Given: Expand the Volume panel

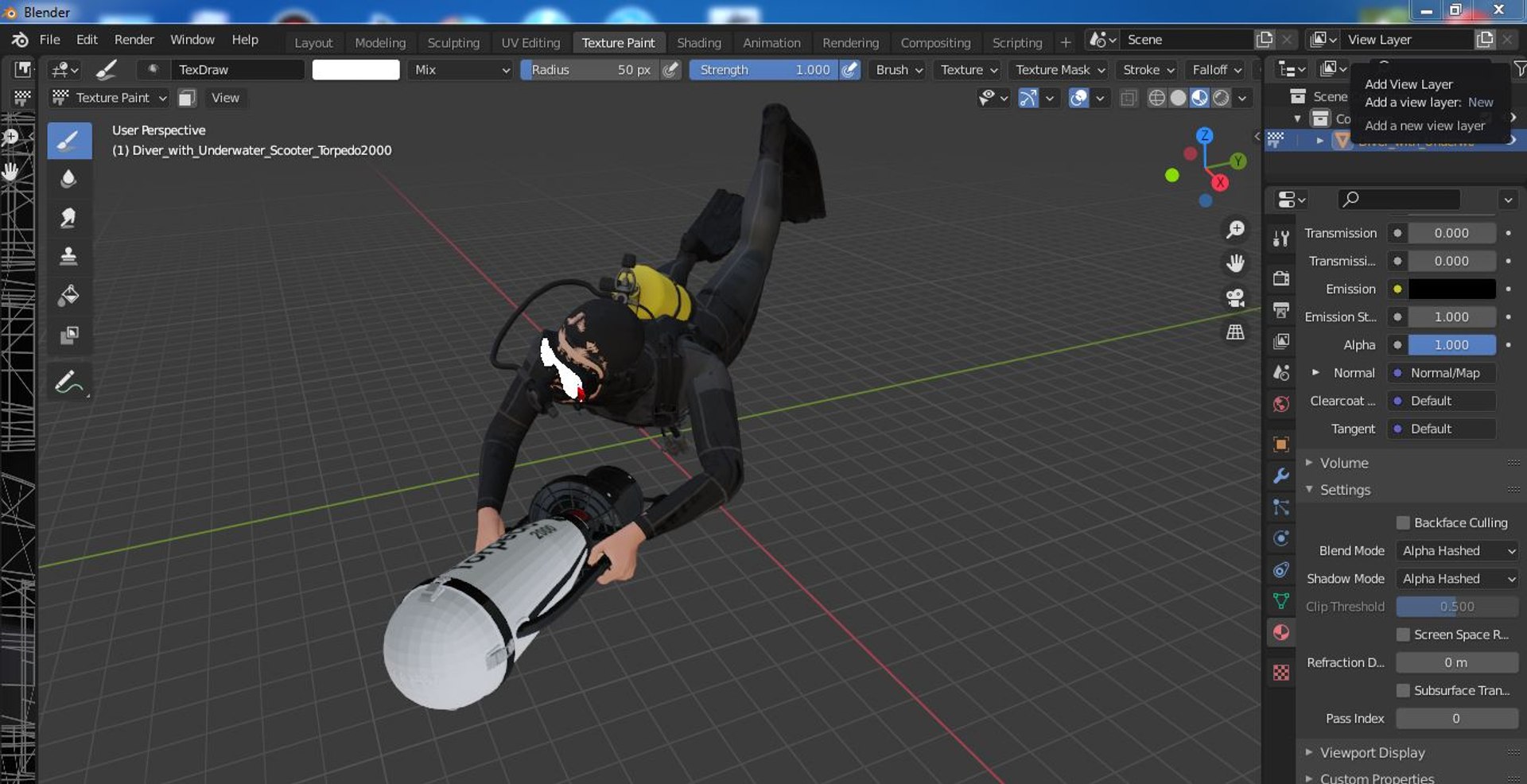Looking at the screenshot, I should point(1344,463).
